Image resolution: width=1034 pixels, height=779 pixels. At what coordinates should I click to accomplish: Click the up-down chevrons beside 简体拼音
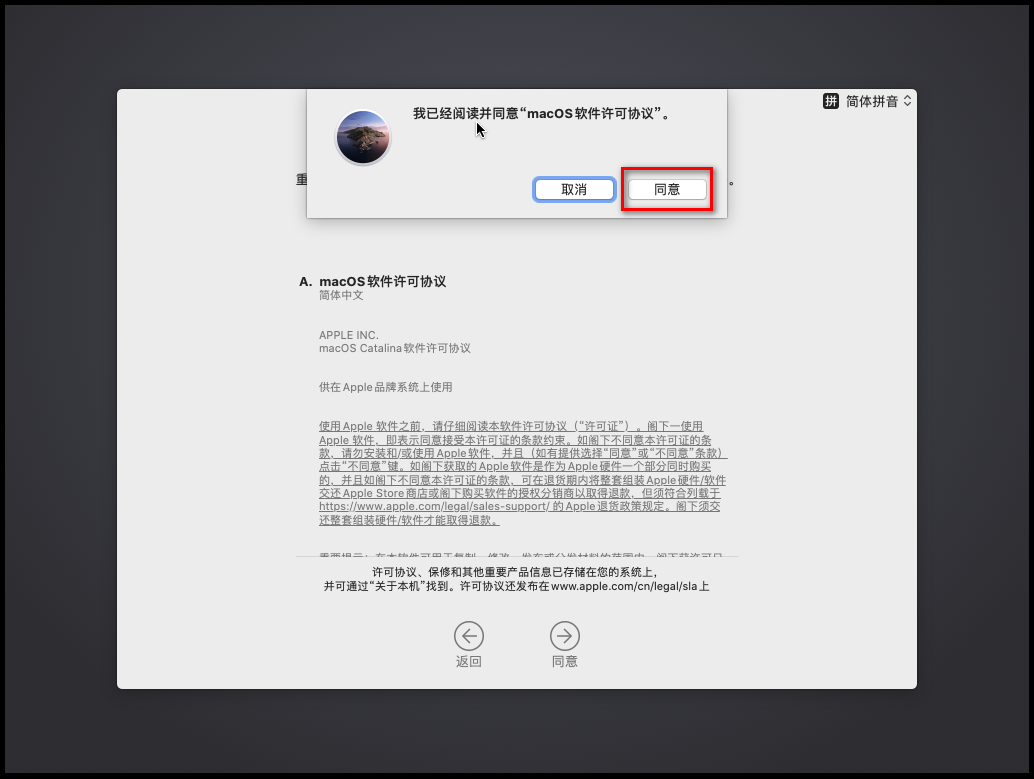[x=907, y=101]
